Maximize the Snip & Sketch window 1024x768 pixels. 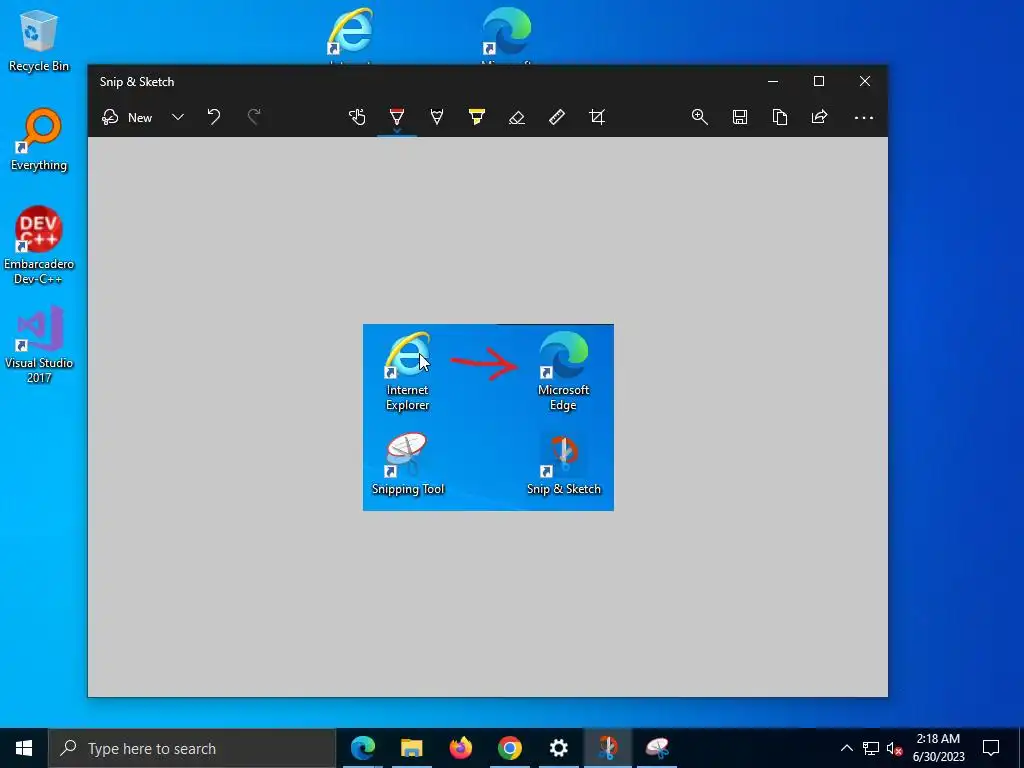click(819, 82)
